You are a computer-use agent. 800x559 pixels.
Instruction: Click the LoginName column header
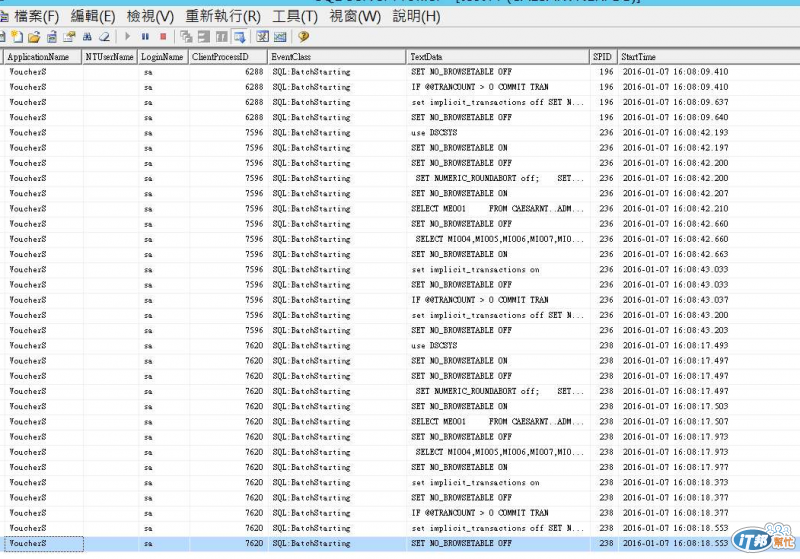coord(163,57)
